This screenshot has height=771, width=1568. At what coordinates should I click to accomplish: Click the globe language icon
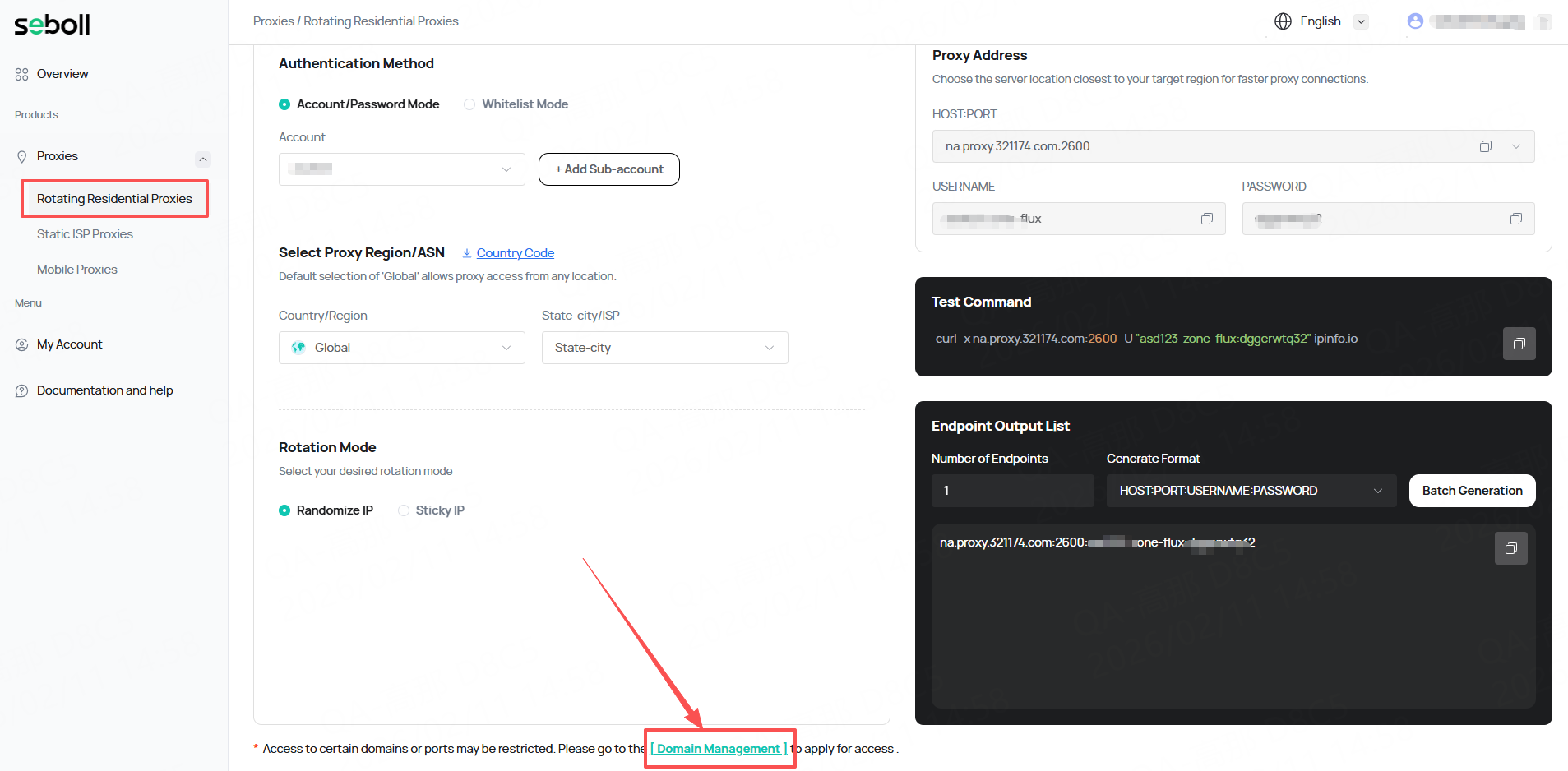click(1283, 21)
